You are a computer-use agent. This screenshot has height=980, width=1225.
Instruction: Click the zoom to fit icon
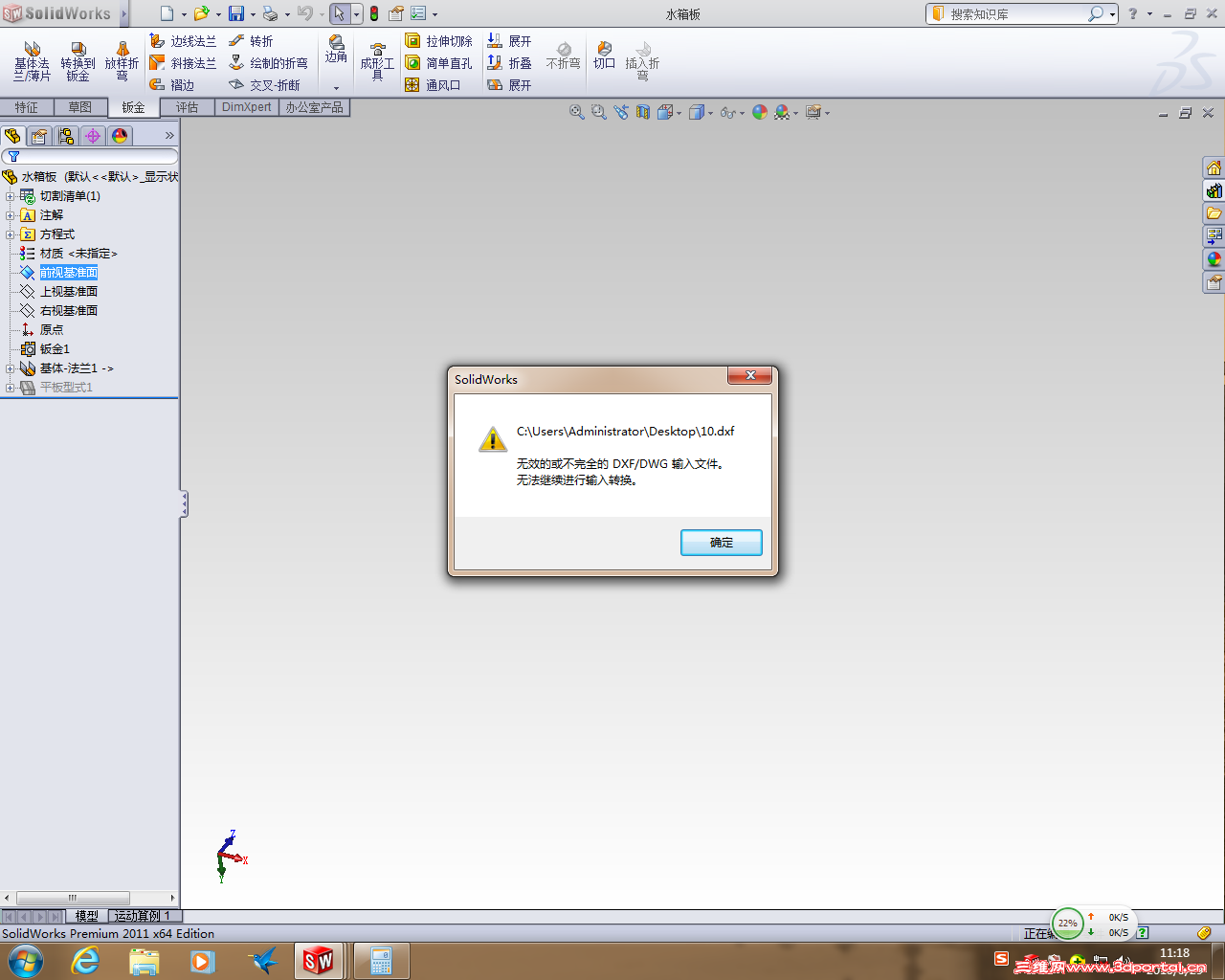[577, 112]
